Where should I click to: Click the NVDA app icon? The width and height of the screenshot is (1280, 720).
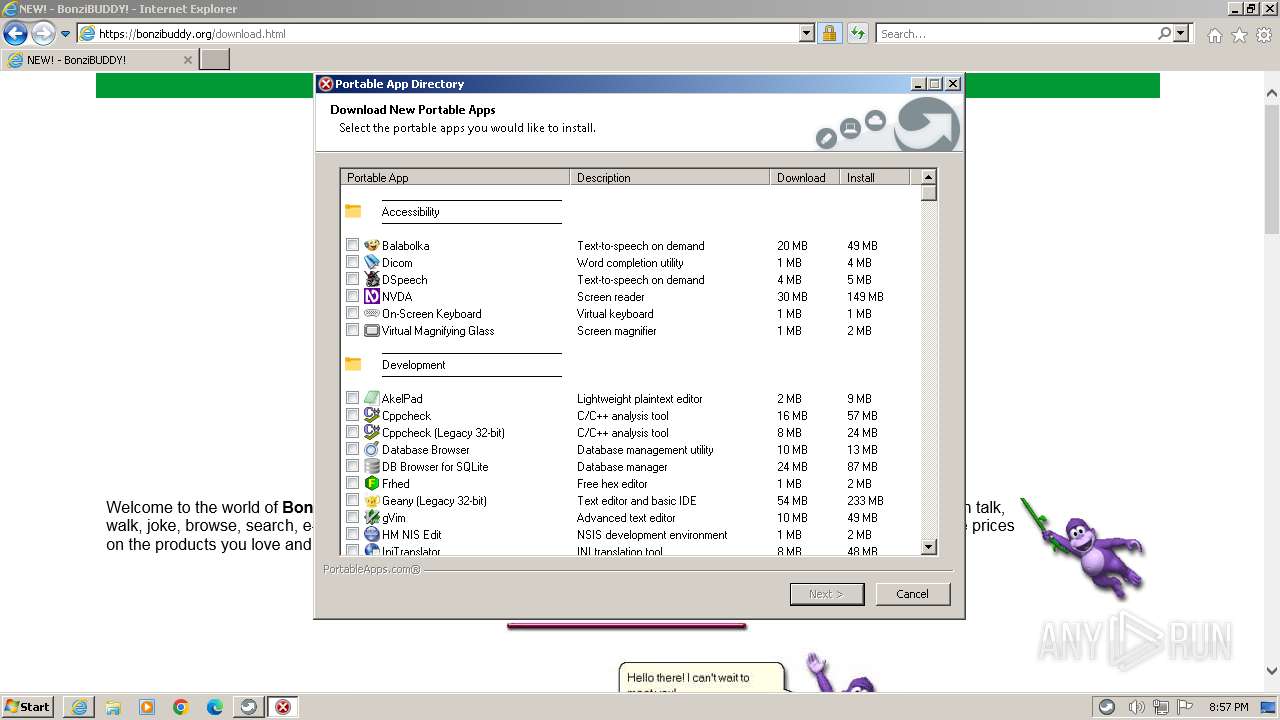pos(371,297)
